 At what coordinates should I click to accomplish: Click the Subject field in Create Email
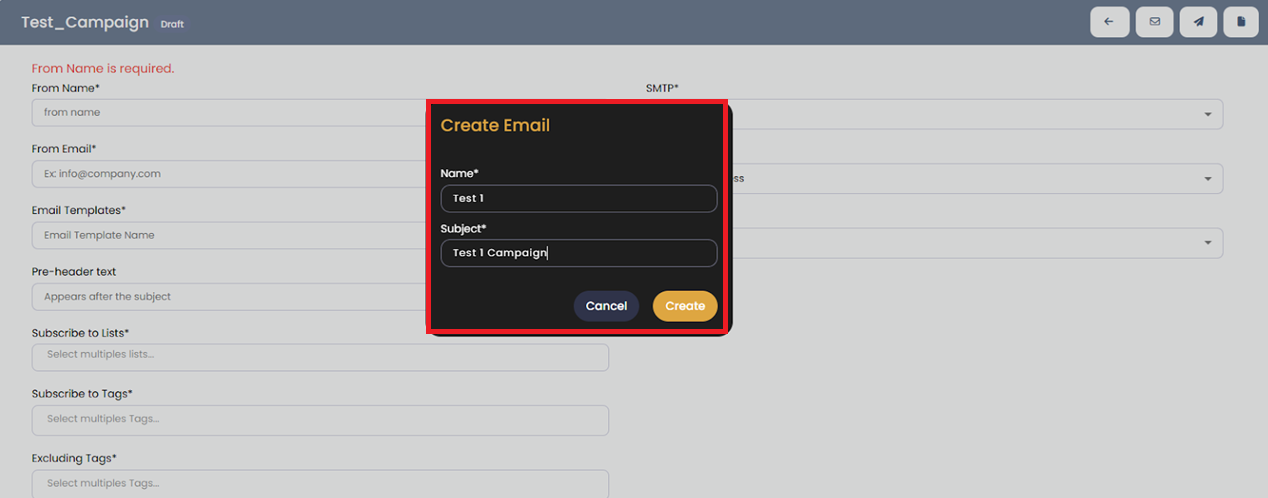click(x=578, y=253)
